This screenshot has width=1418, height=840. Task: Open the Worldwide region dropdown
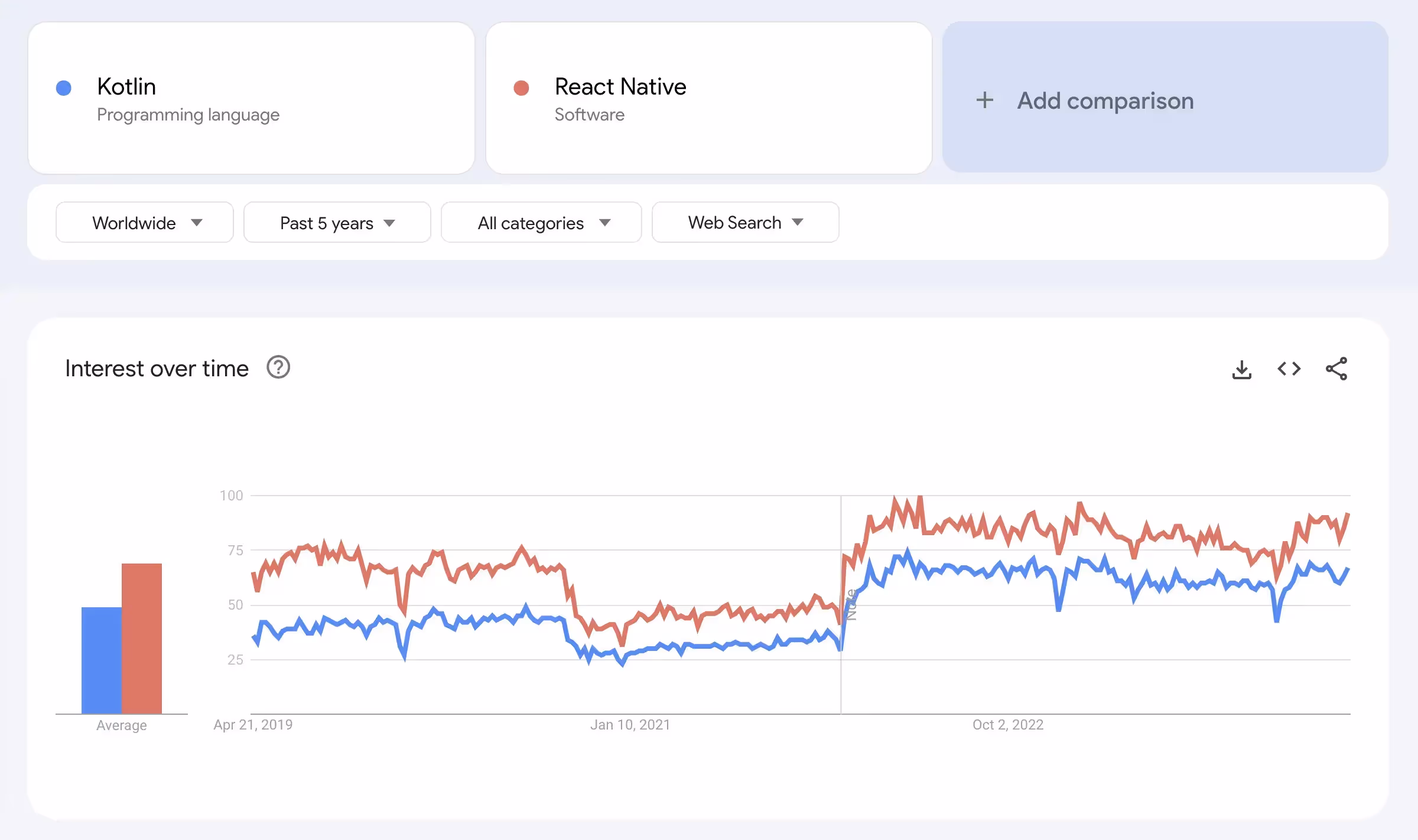click(145, 223)
